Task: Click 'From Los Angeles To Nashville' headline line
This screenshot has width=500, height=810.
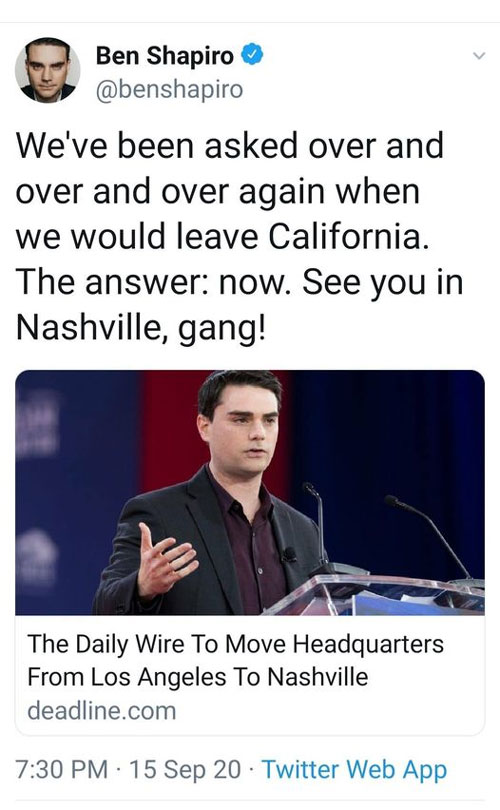Action: [197, 677]
